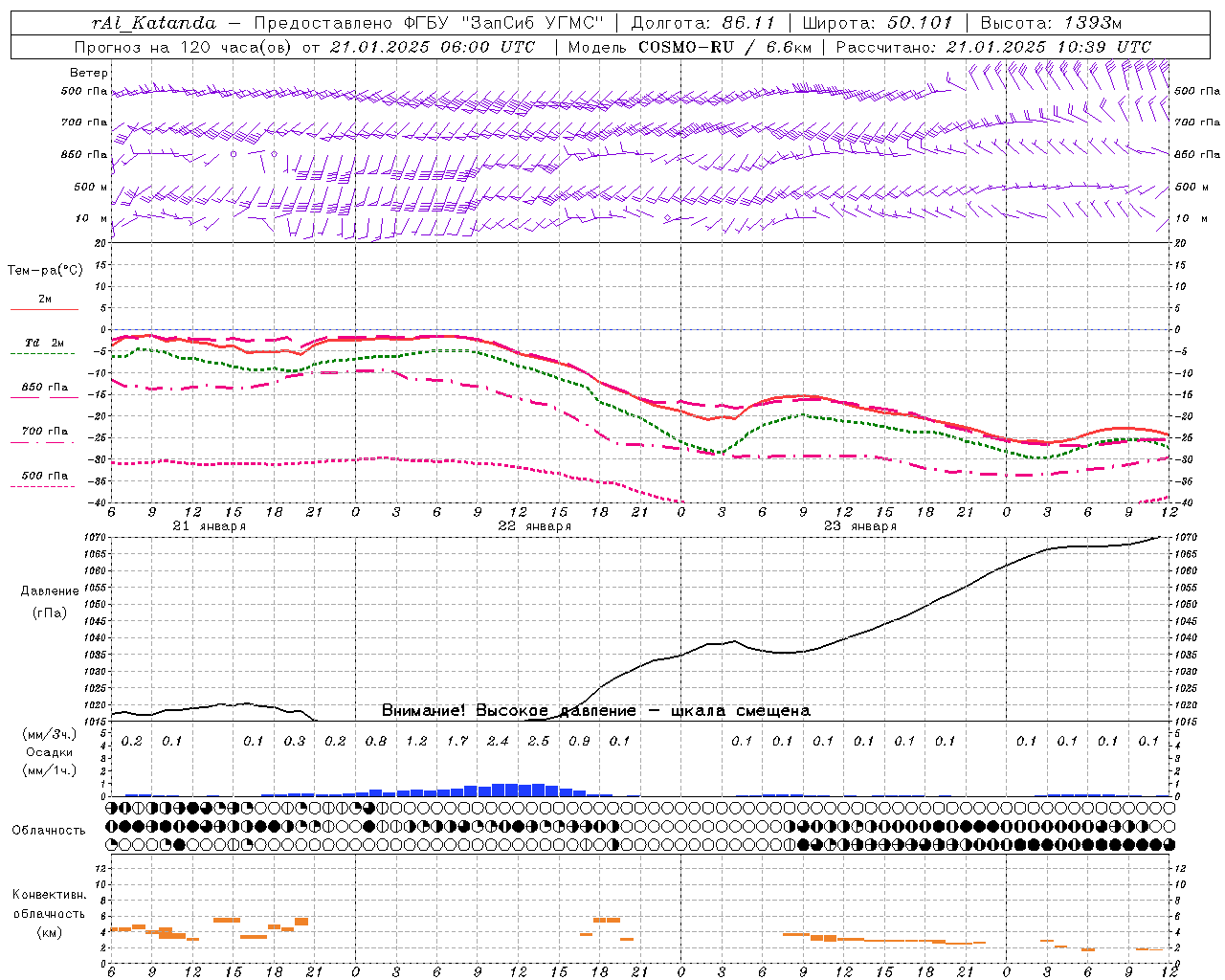
Task: Select the Широта: 50.101 header field
Action: (878, 23)
